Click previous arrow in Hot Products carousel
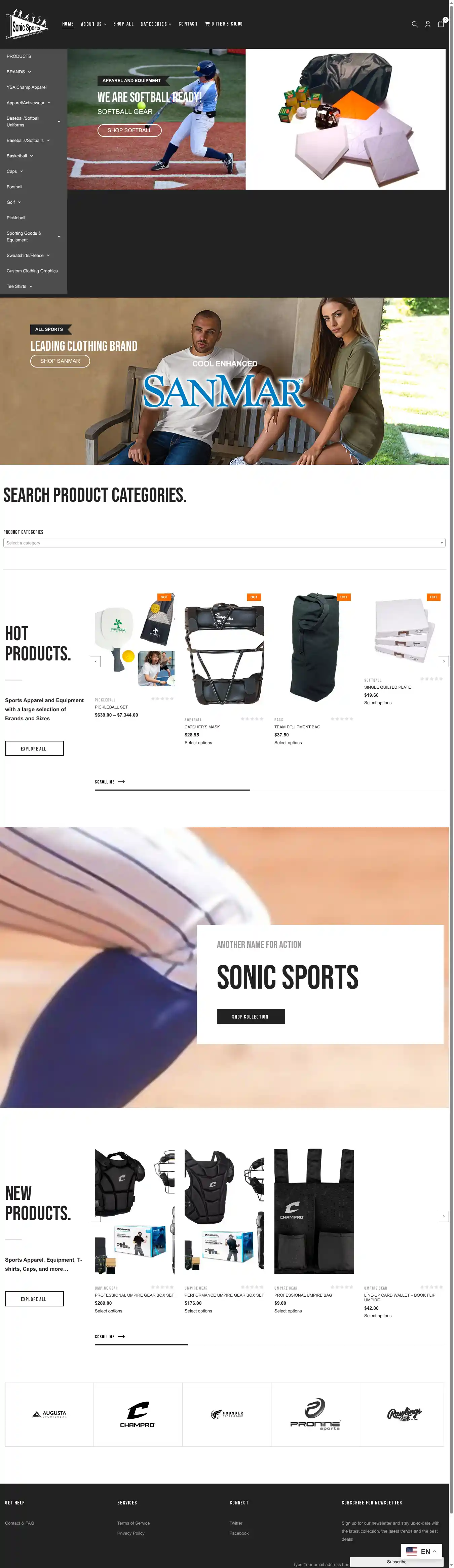 pyautogui.click(x=96, y=661)
